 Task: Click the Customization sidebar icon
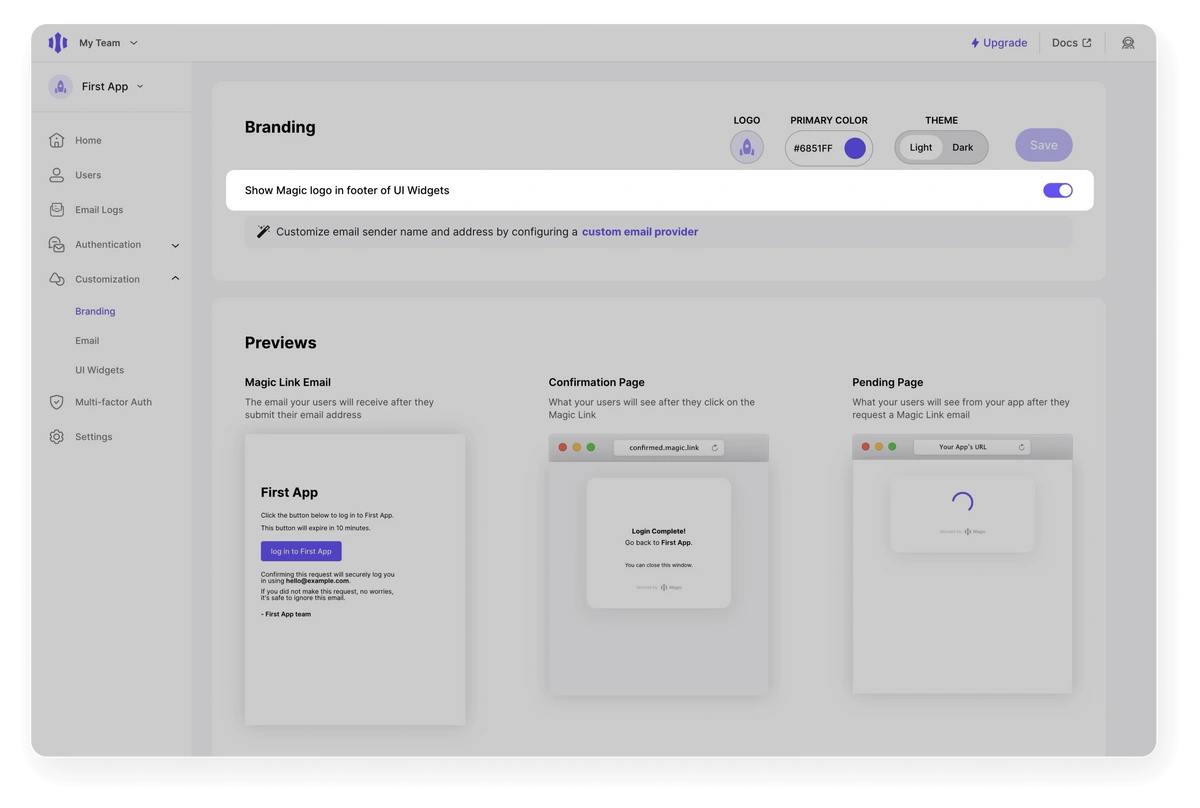[57, 279]
